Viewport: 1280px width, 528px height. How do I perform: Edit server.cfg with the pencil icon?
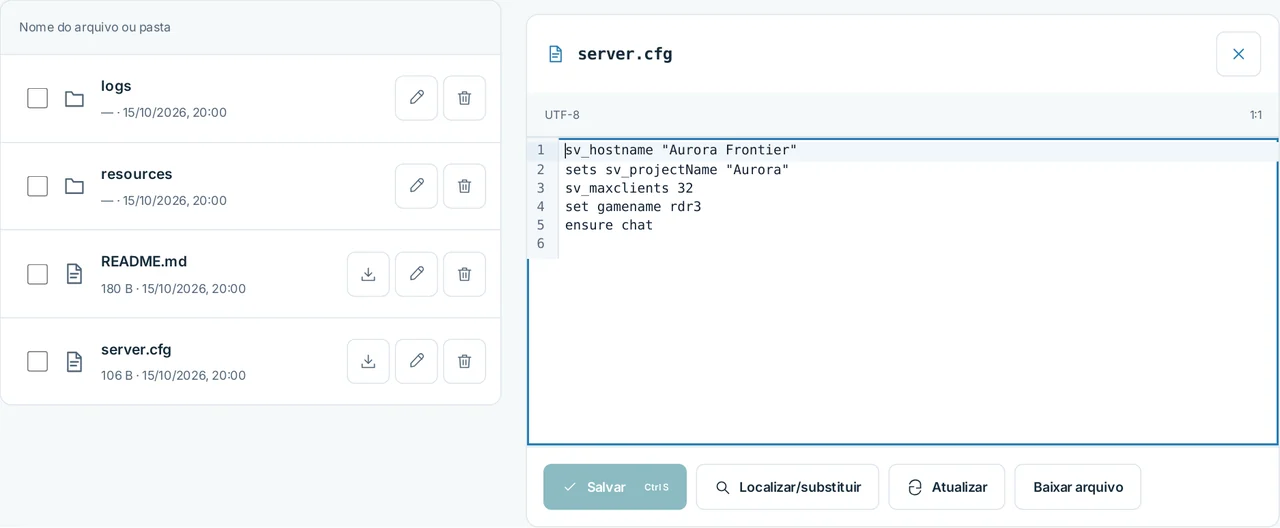point(416,361)
